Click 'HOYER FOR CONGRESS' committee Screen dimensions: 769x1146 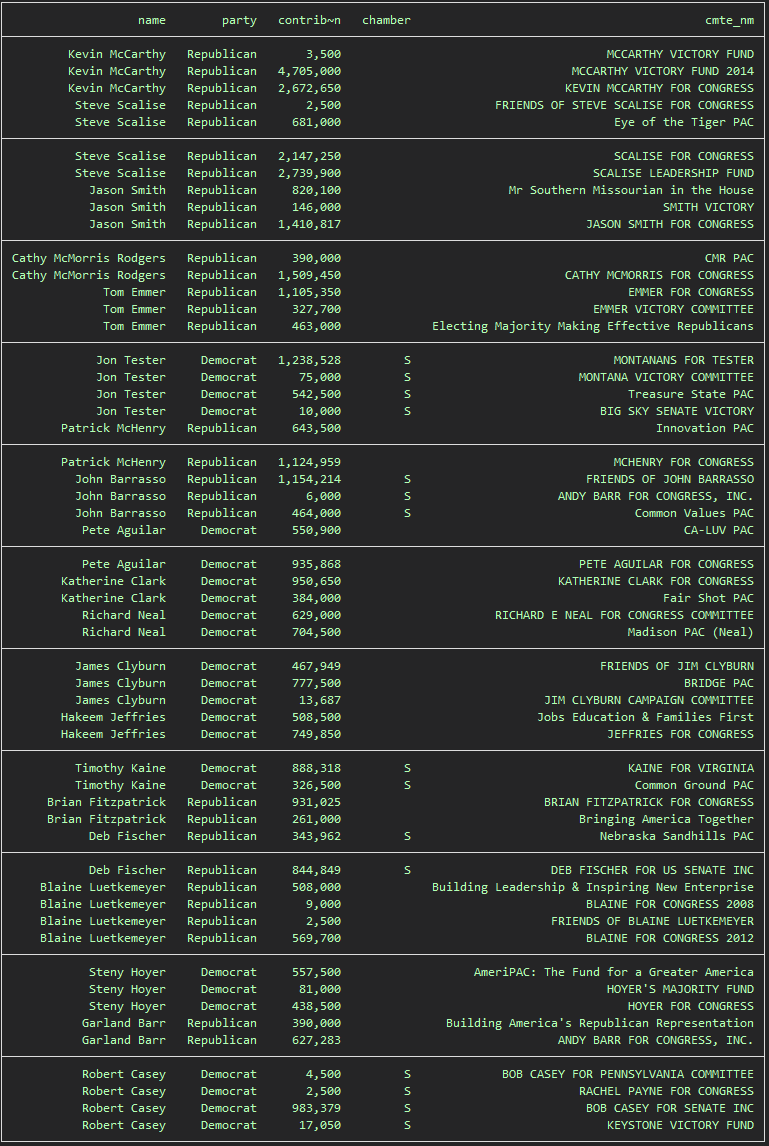(x=691, y=1006)
